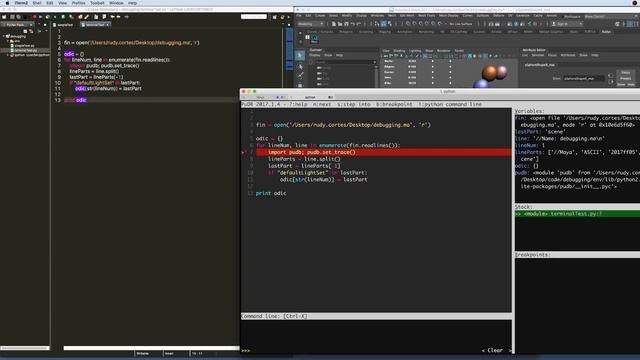
Task: Open Maya's Mesh Tools menu
Action: click(427, 16)
